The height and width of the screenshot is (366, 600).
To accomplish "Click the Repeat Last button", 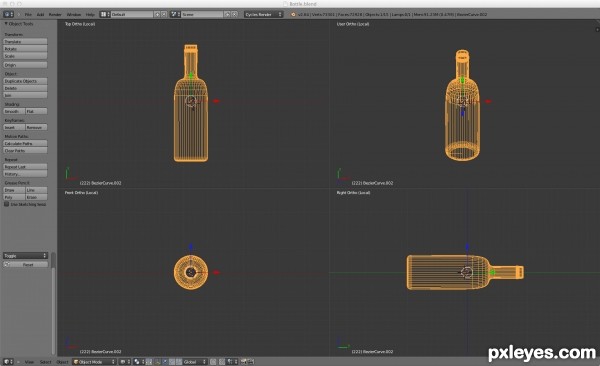I will 25,167.
